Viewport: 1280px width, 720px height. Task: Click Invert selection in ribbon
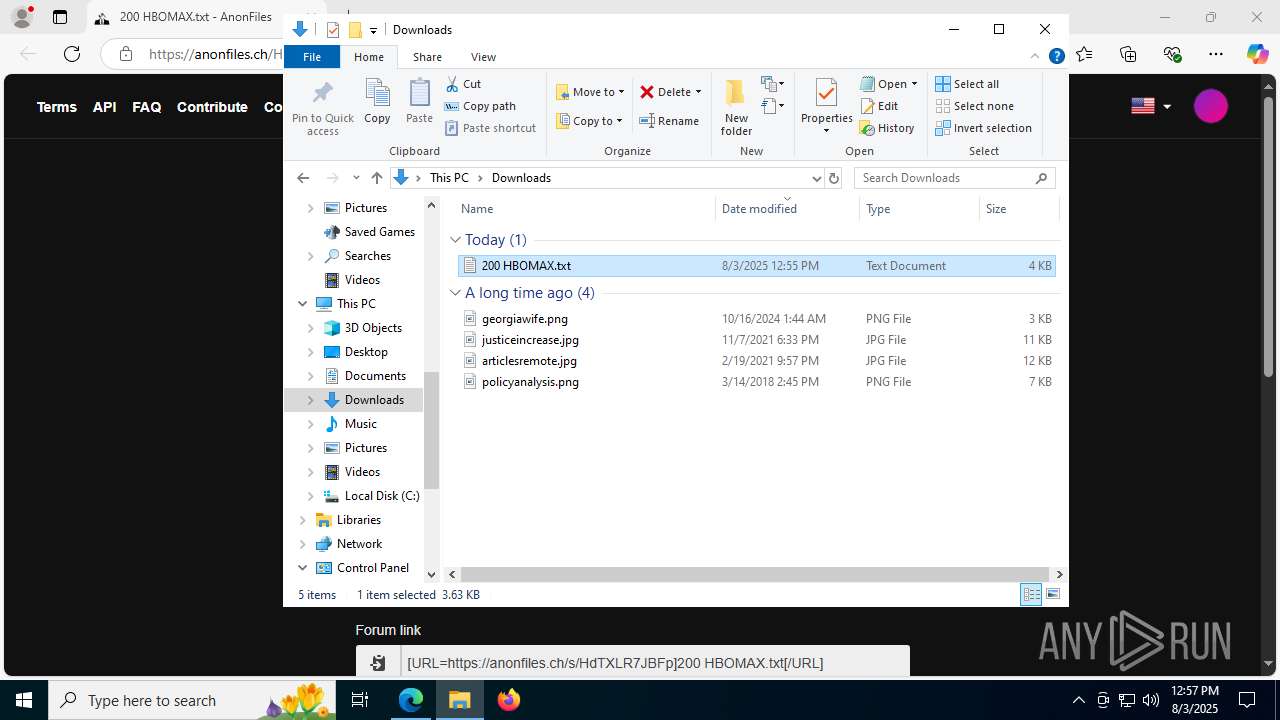point(983,128)
